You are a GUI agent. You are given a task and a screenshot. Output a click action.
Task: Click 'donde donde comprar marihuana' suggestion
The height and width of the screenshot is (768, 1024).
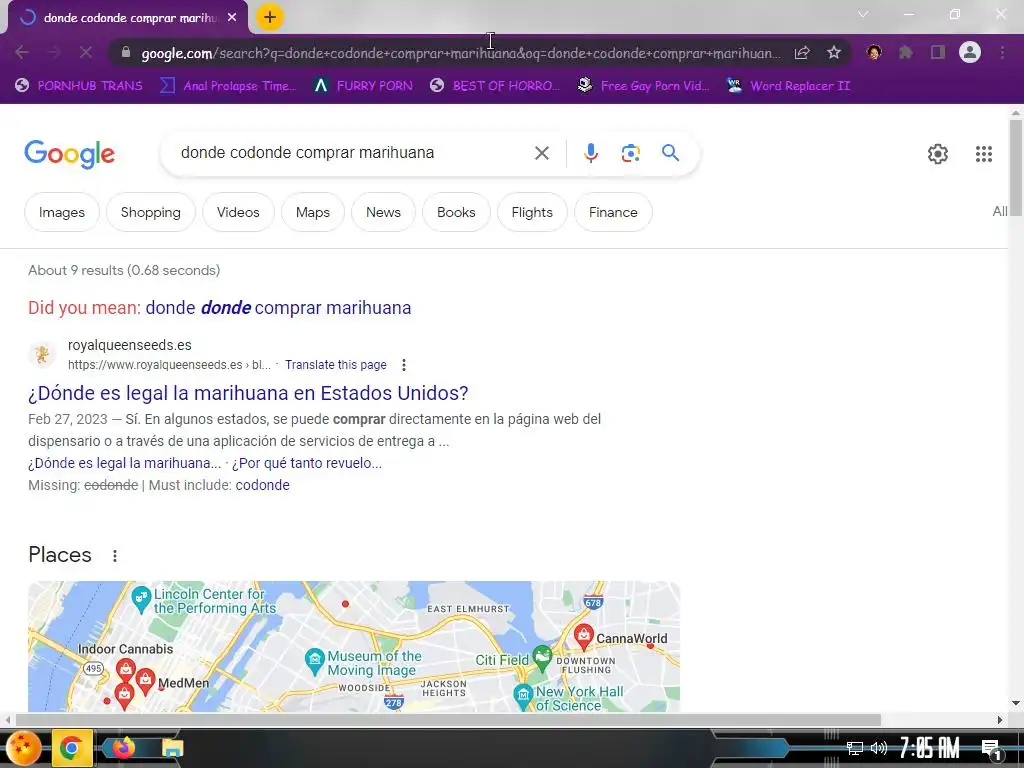coord(278,308)
